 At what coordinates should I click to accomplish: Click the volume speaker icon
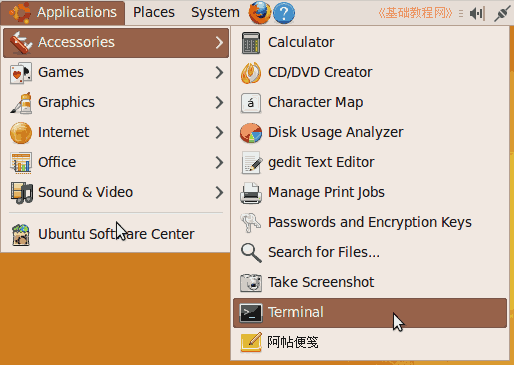coord(477,13)
